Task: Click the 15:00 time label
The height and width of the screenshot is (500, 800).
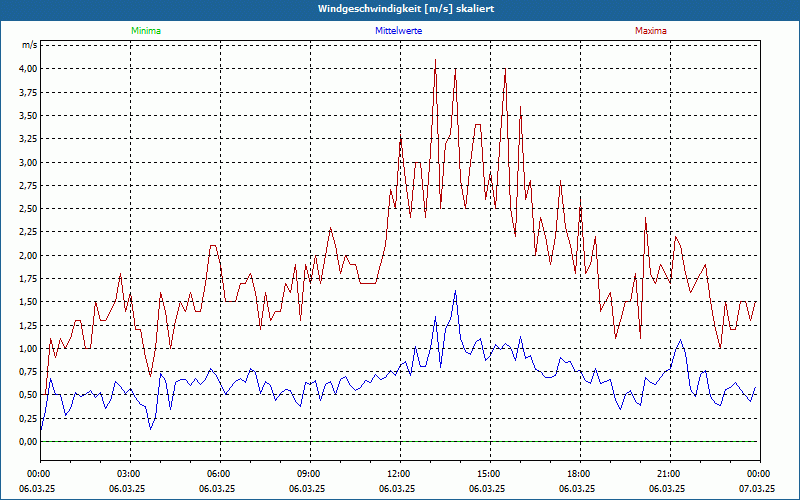Action: click(490, 474)
